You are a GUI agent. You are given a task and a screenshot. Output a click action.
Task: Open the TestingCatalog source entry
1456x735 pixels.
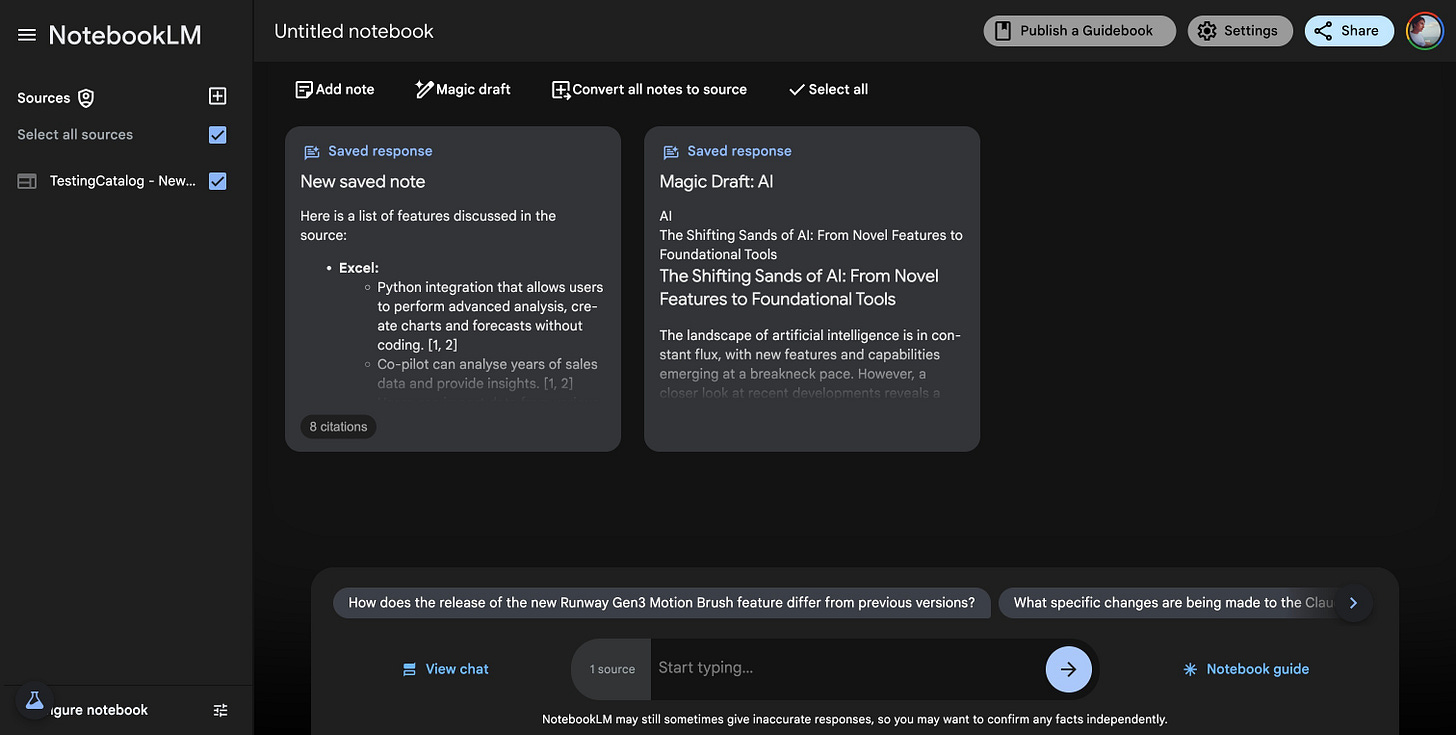pos(123,181)
